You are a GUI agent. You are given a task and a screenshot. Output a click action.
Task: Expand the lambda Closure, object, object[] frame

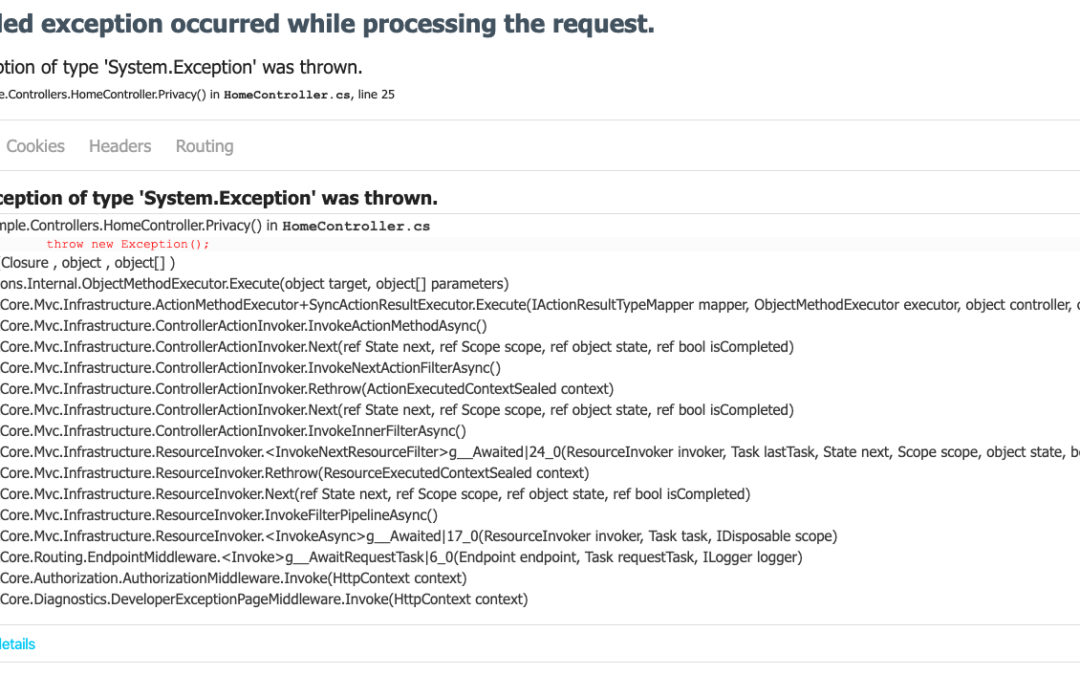click(88, 263)
